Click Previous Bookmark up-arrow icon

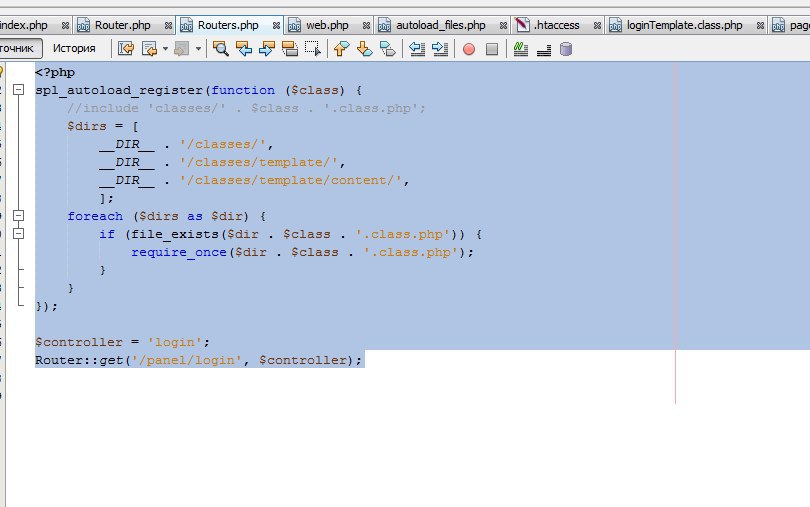[x=341, y=49]
